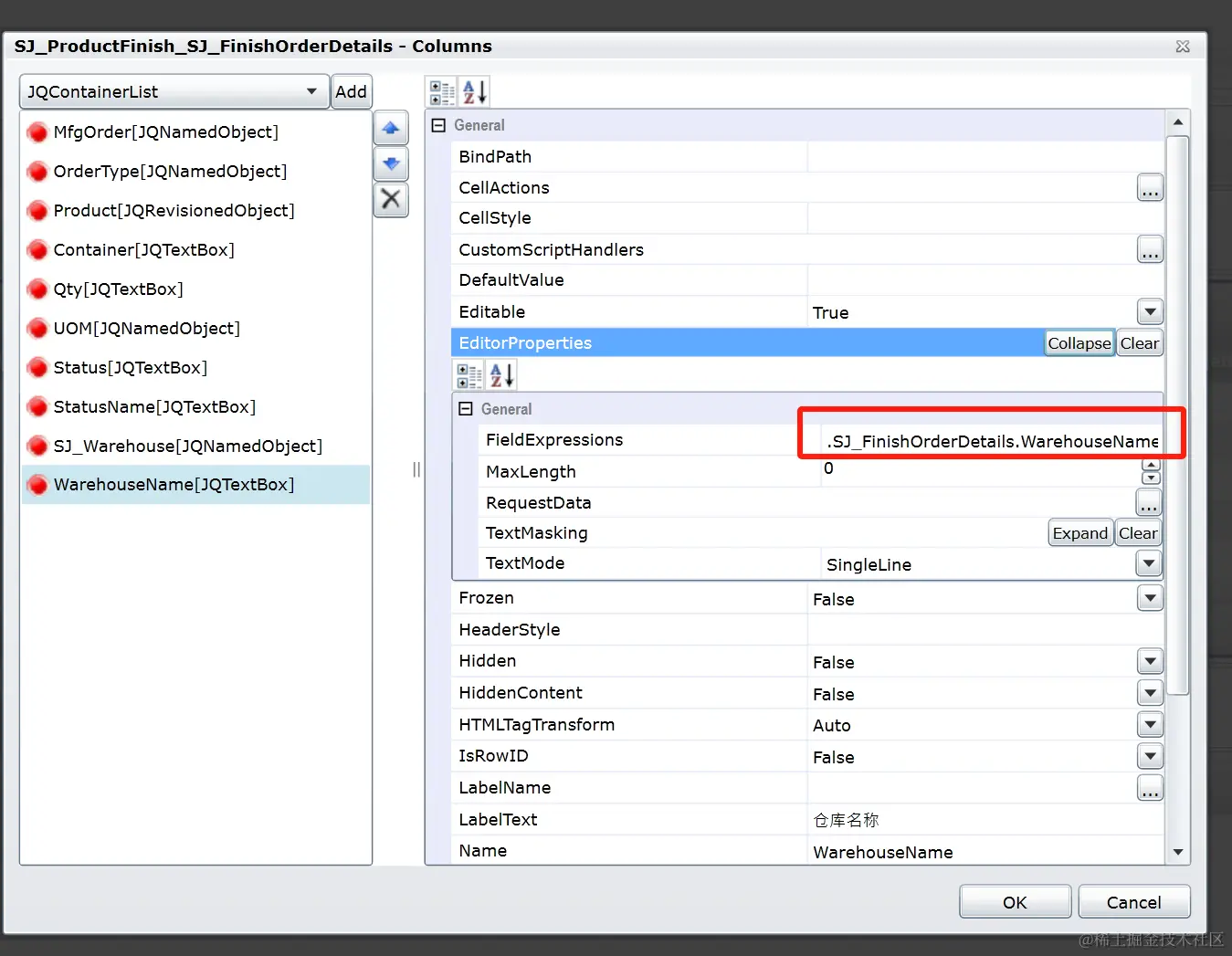Select the CustomScriptHandlers property label
The height and width of the screenshot is (956, 1232).
coord(552,250)
